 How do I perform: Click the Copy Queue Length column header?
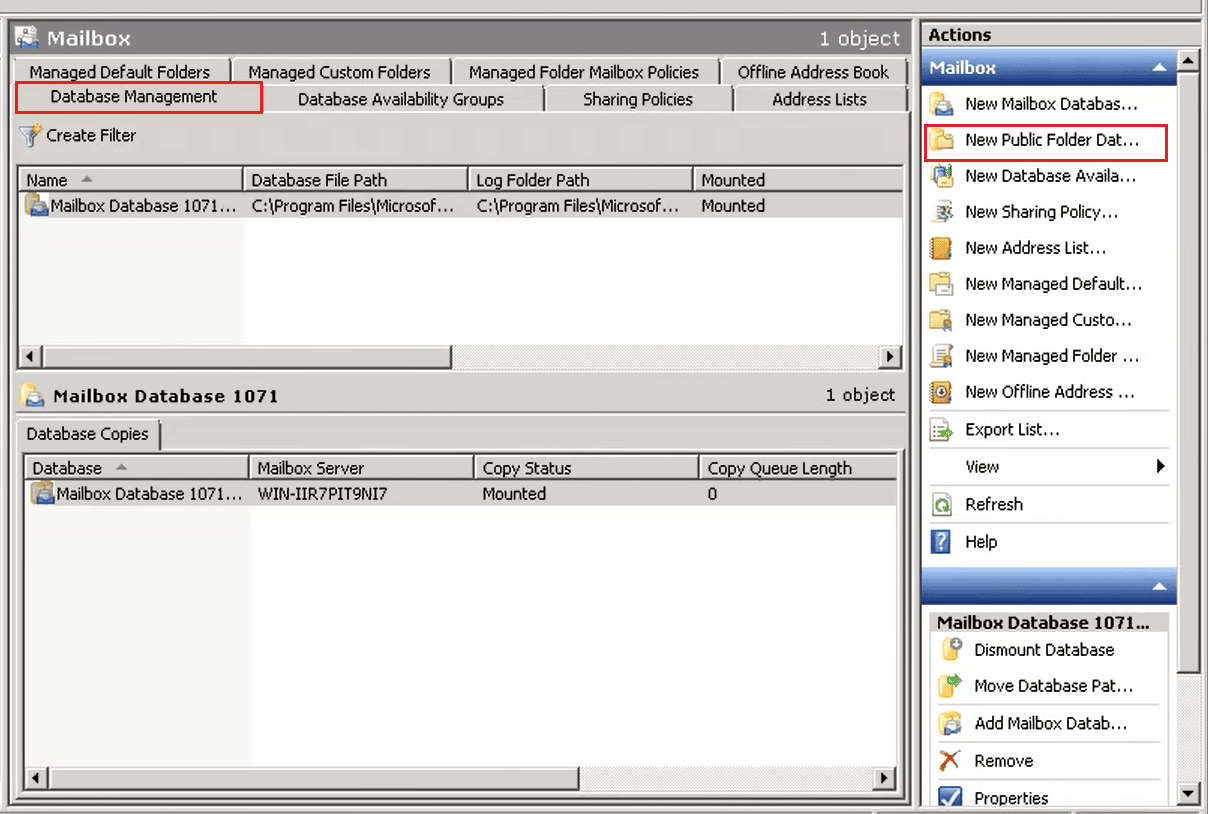(798, 468)
